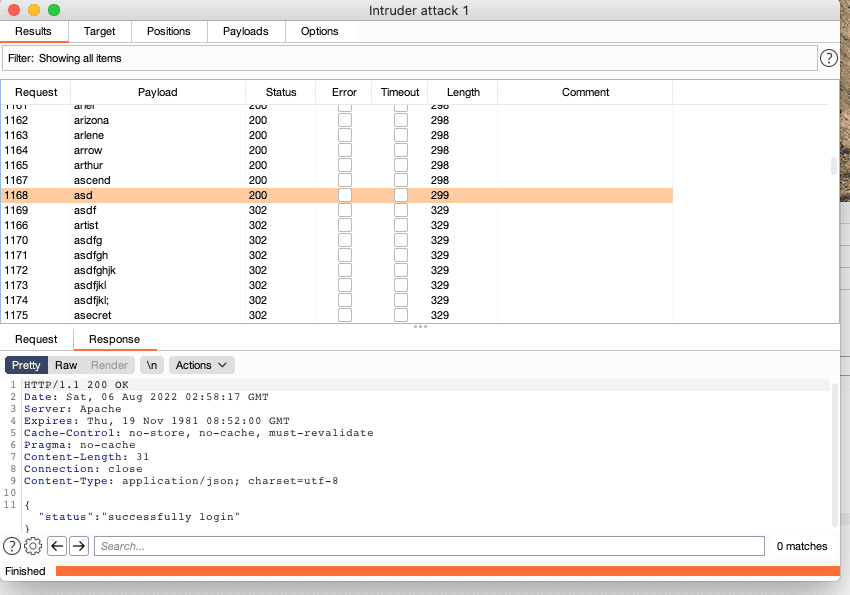Switch to the Request tab

[x=36, y=339]
